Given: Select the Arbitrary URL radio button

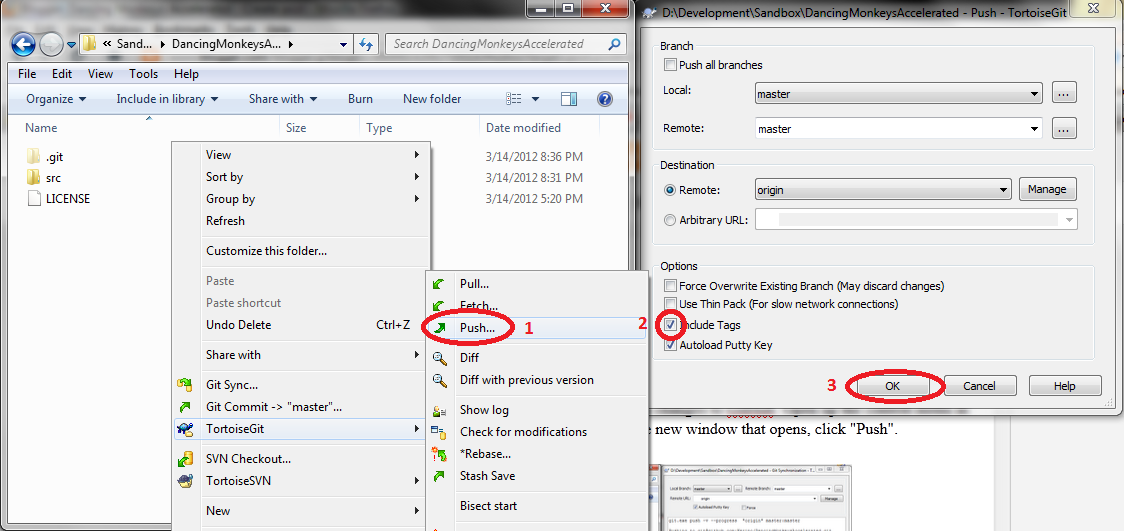Looking at the screenshot, I should [x=670, y=220].
